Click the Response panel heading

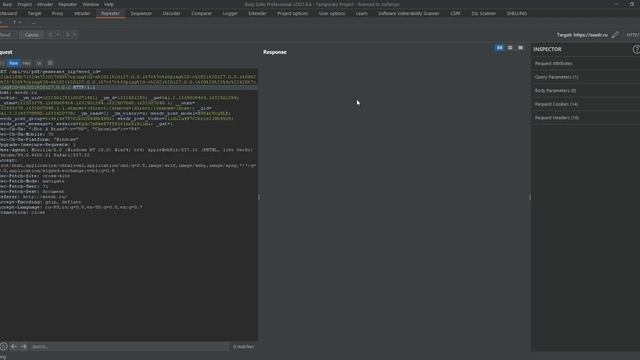[275, 52]
